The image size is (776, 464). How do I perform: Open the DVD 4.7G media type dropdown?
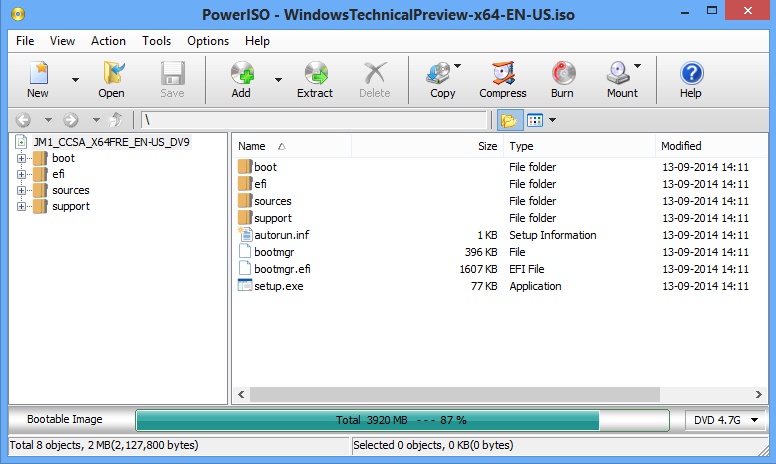[x=725, y=420]
